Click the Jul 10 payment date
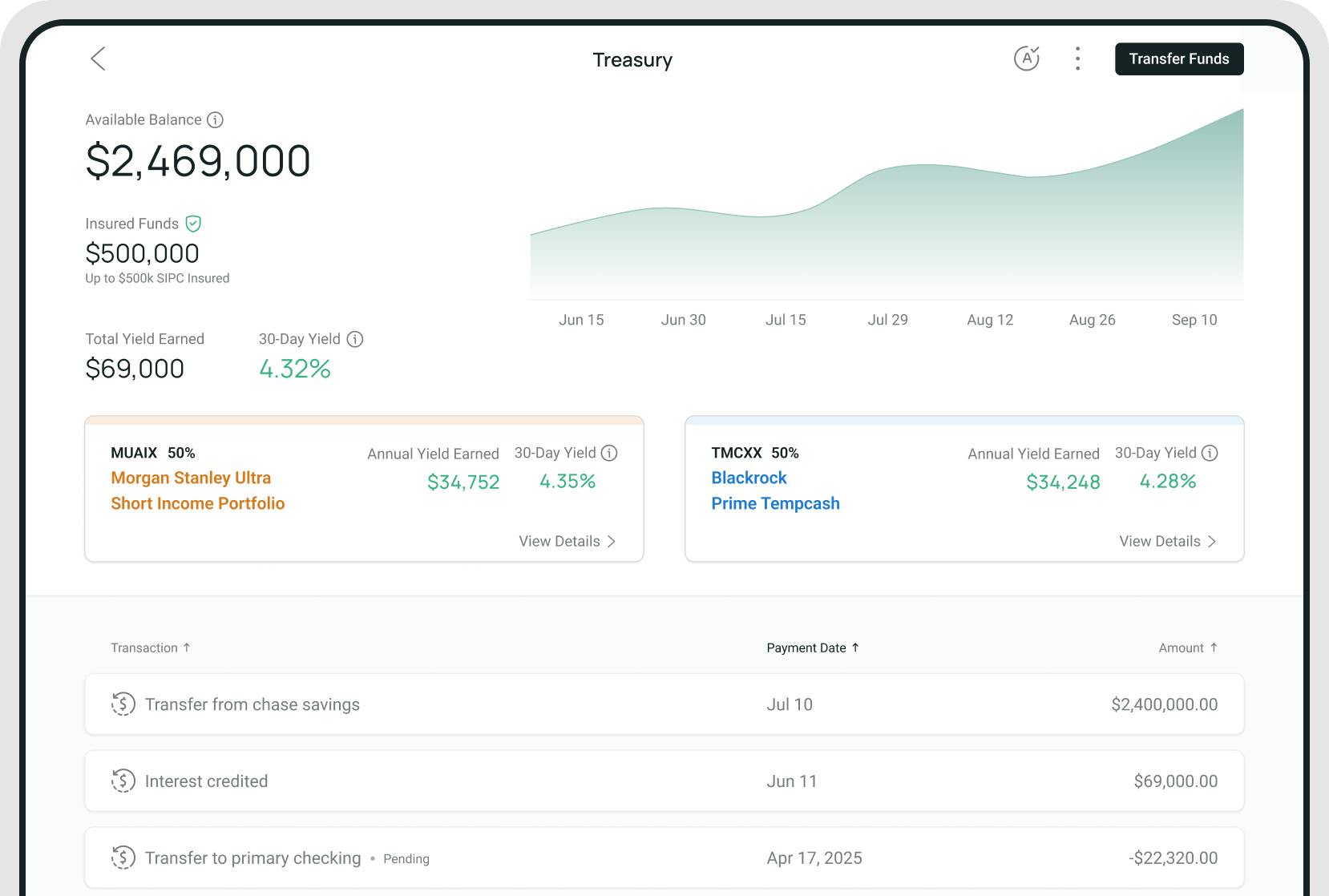Viewport: 1329px width, 896px height. pyautogui.click(x=790, y=704)
